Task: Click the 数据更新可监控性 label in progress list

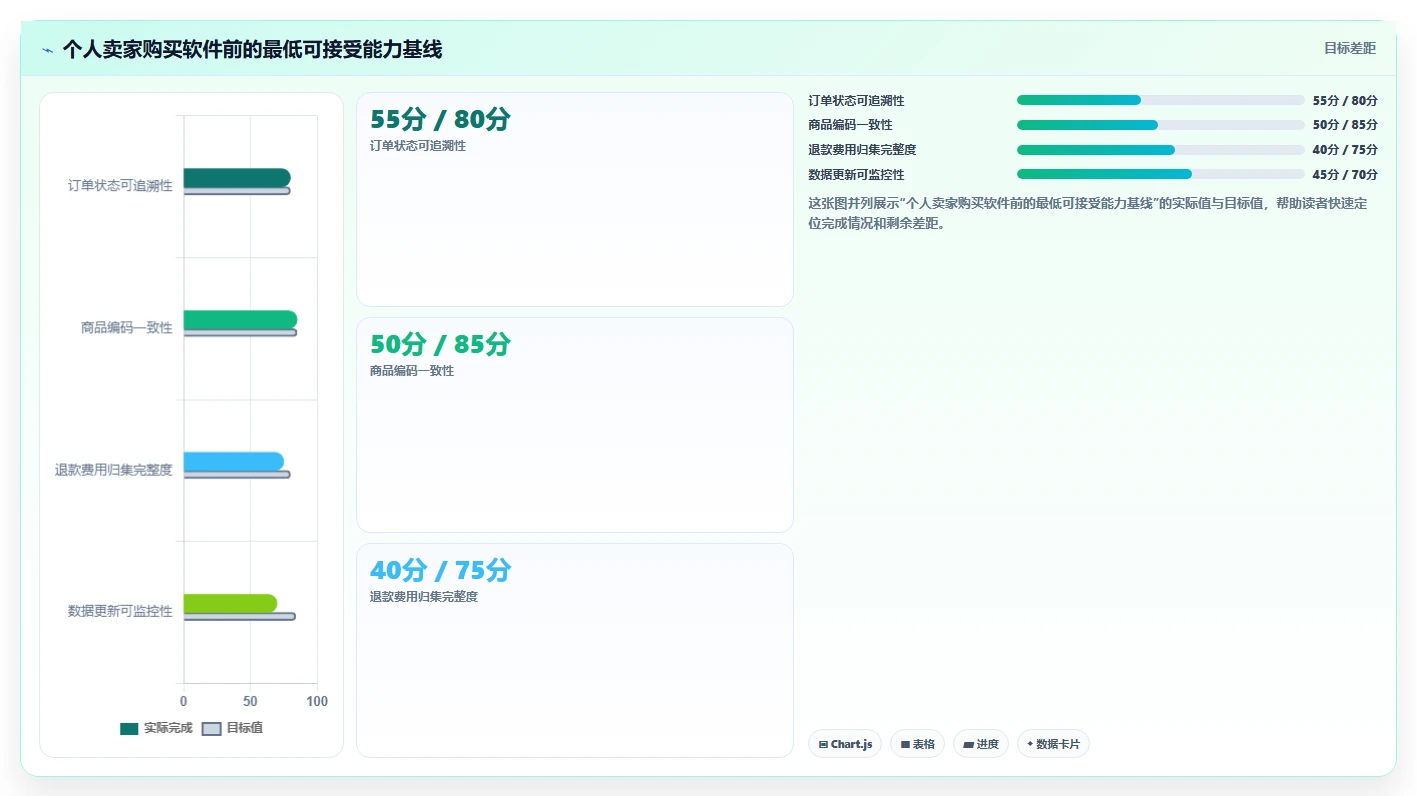Action: coord(856,175)
